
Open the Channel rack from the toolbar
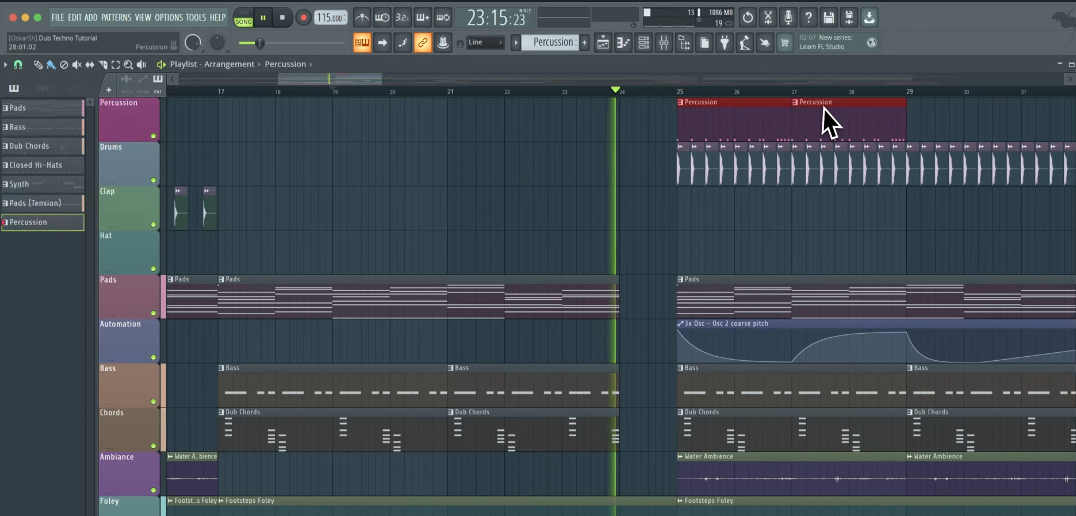point(644,43)
